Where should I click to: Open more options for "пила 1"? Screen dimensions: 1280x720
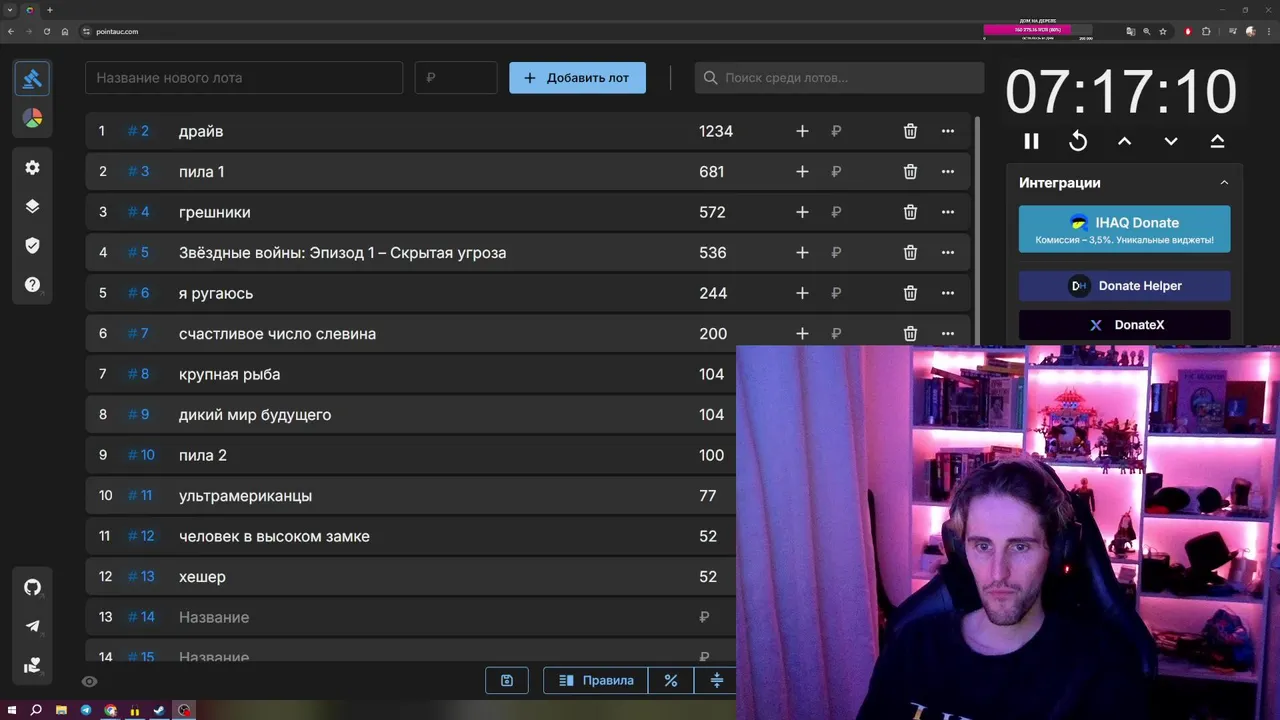point(948,172)
